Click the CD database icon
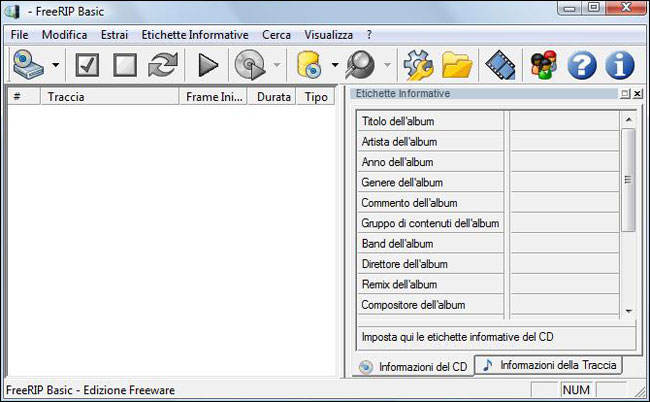The height and width of the screenshot is (402, 650). [309, 66]
